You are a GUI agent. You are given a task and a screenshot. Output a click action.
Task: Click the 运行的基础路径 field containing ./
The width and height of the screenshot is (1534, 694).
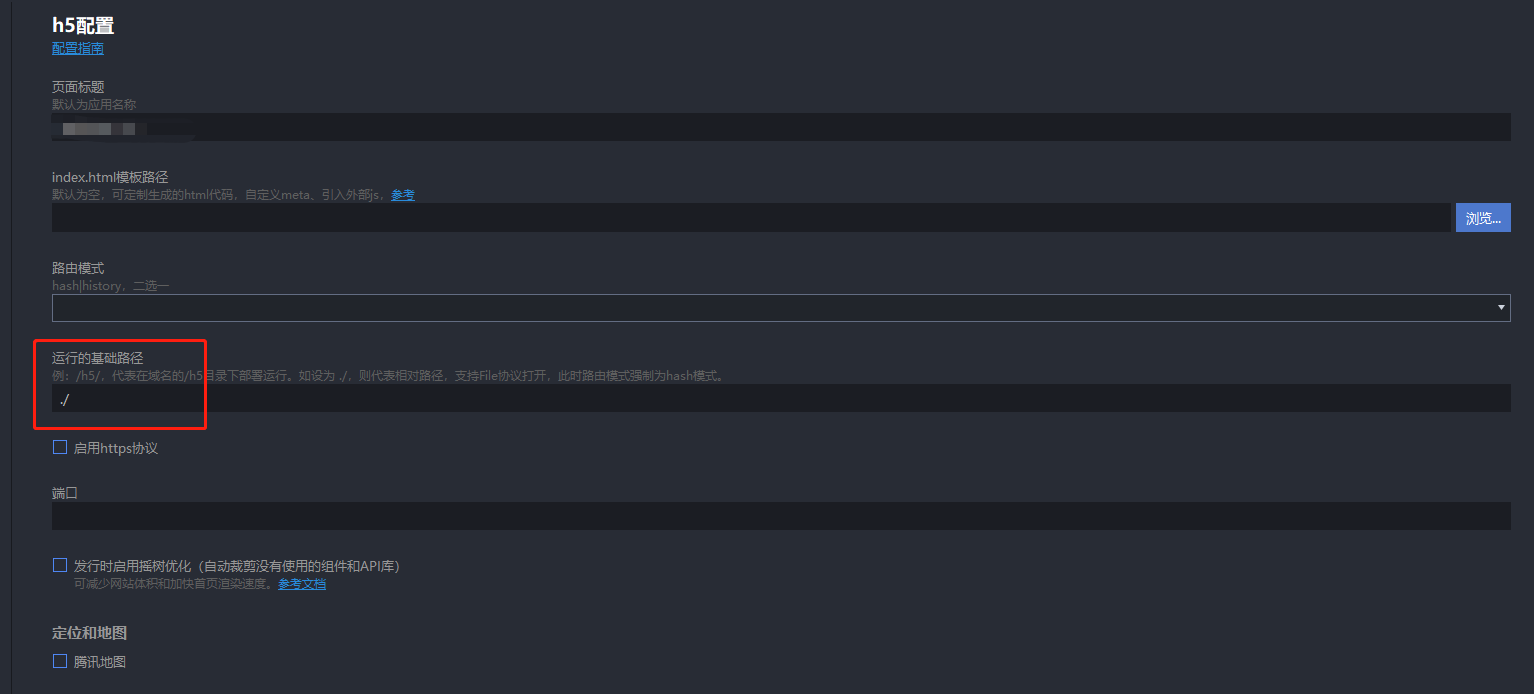pos(781,398)
